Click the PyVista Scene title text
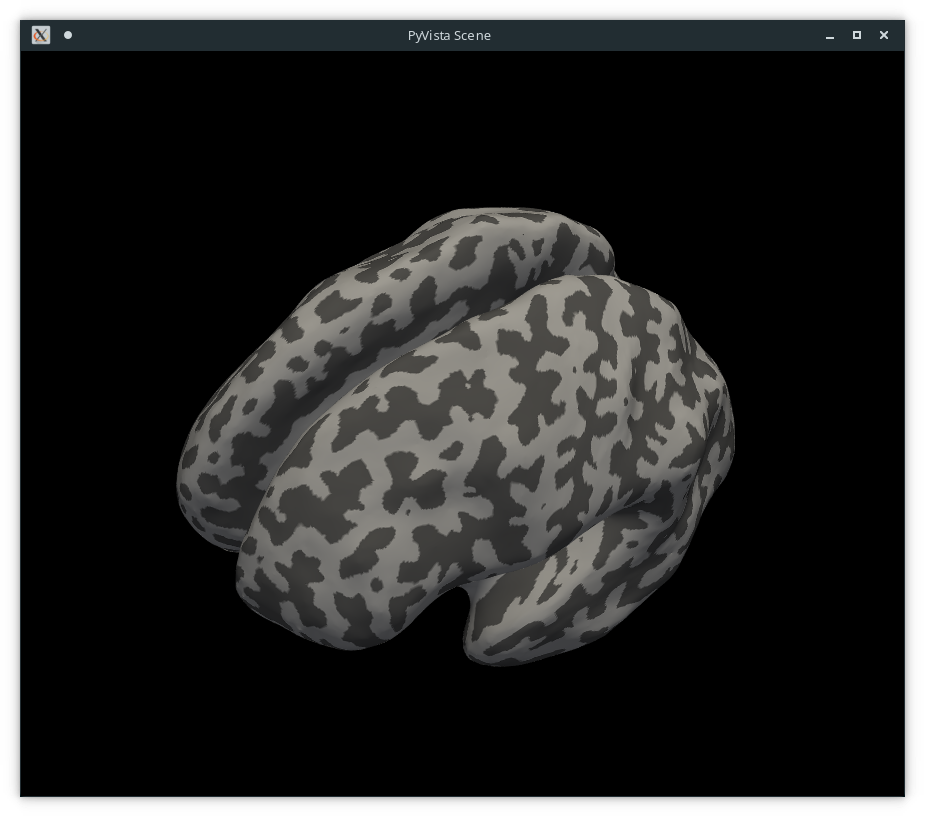Screen dimensions: 925x817 point(449,35)
